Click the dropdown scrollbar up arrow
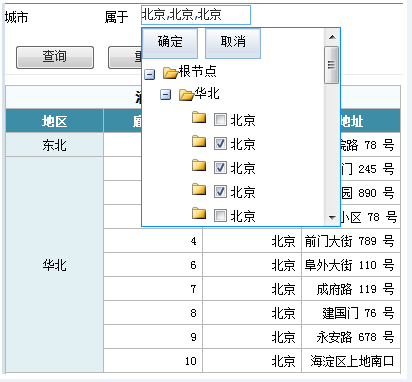 [x=332, y=37]
